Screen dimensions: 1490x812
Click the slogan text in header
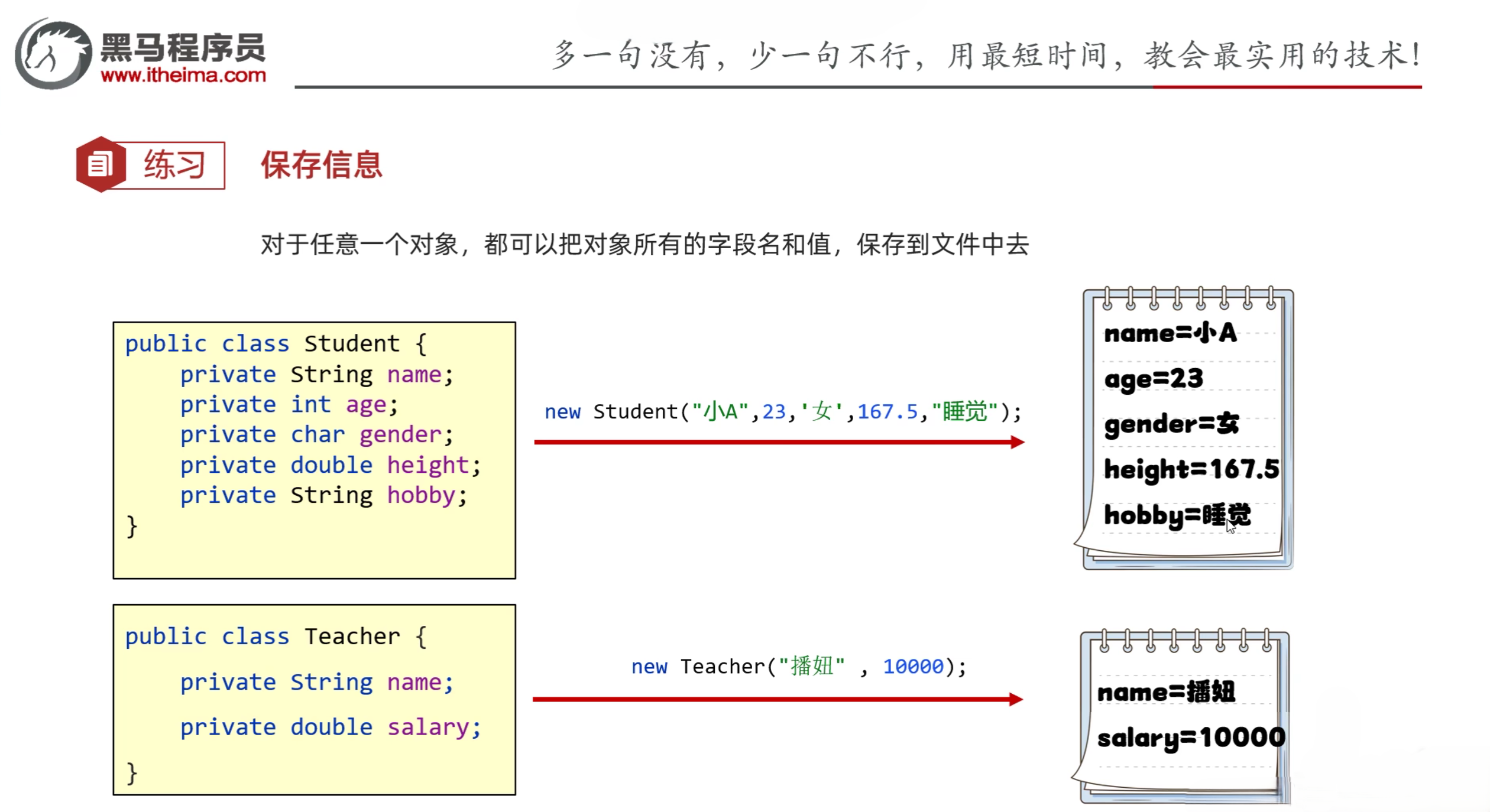coord(986,56)
